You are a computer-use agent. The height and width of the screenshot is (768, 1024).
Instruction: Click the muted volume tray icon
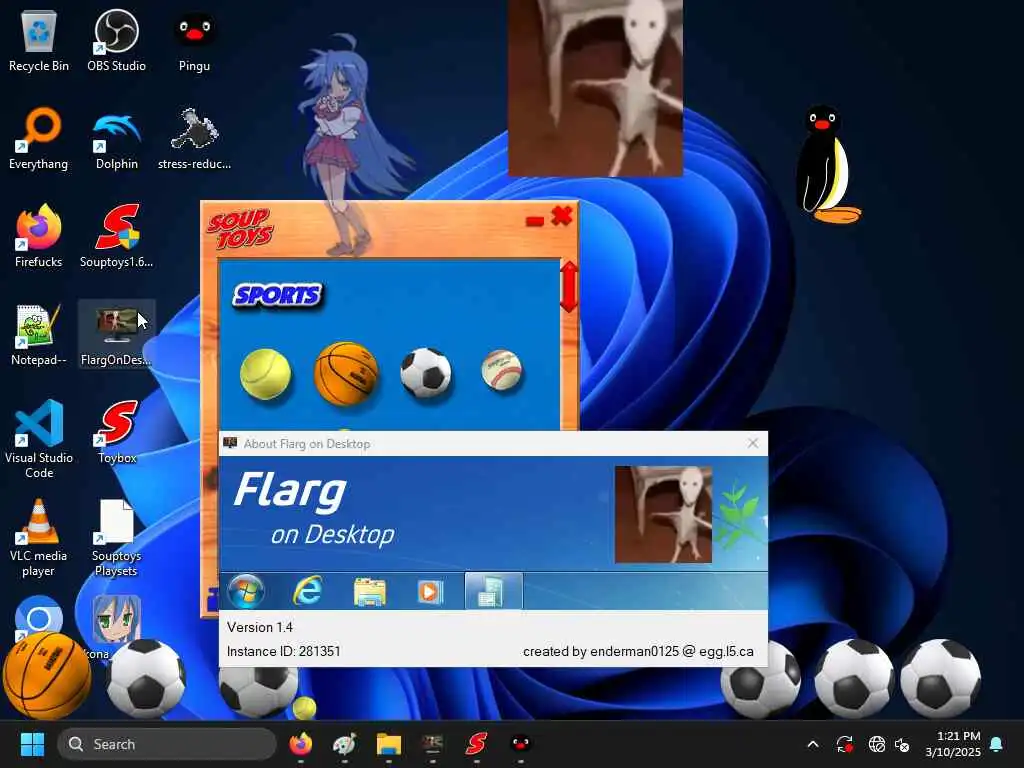point(903,744)
